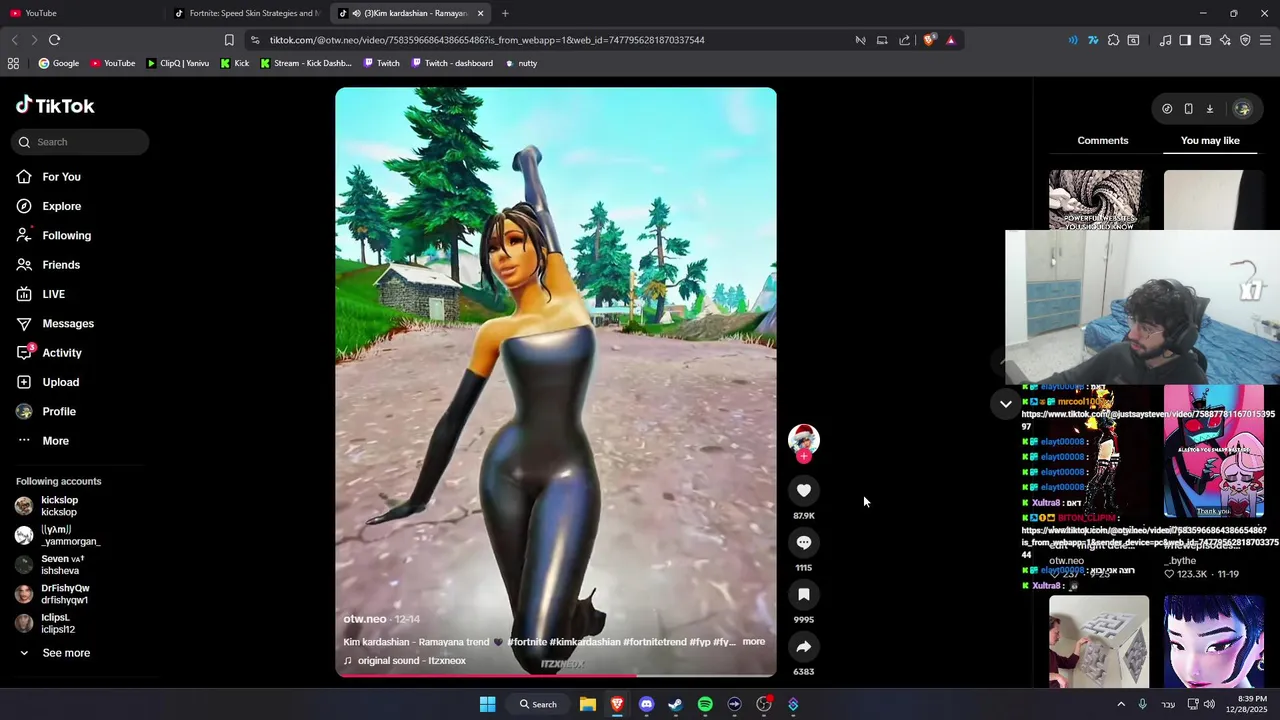
Task: Go to your Profile
Action: tap(59, 411)
